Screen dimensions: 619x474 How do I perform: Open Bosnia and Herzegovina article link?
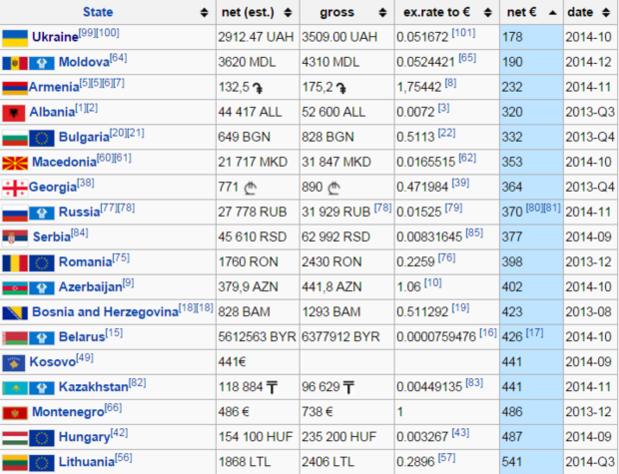(x=105, y=312)
